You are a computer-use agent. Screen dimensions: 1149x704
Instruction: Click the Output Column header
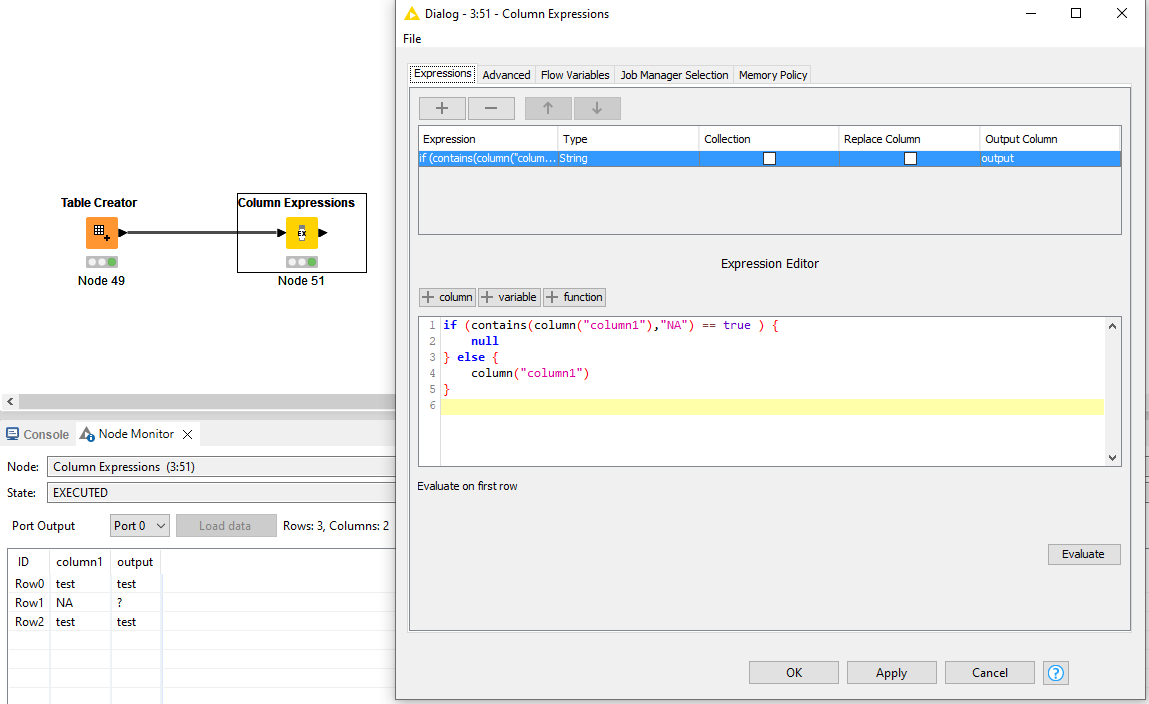coord(1050,139)
